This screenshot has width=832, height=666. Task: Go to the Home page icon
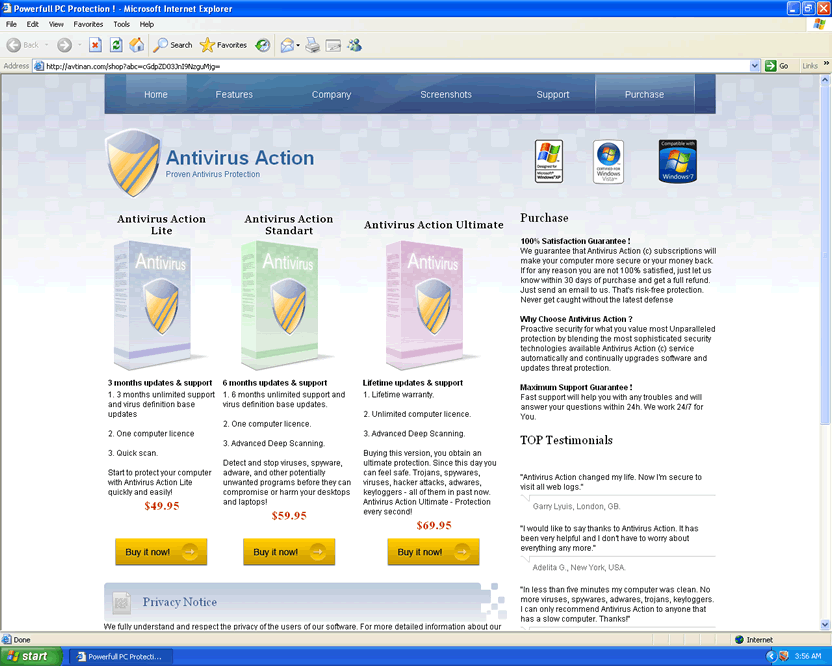(x=136, y=45)
